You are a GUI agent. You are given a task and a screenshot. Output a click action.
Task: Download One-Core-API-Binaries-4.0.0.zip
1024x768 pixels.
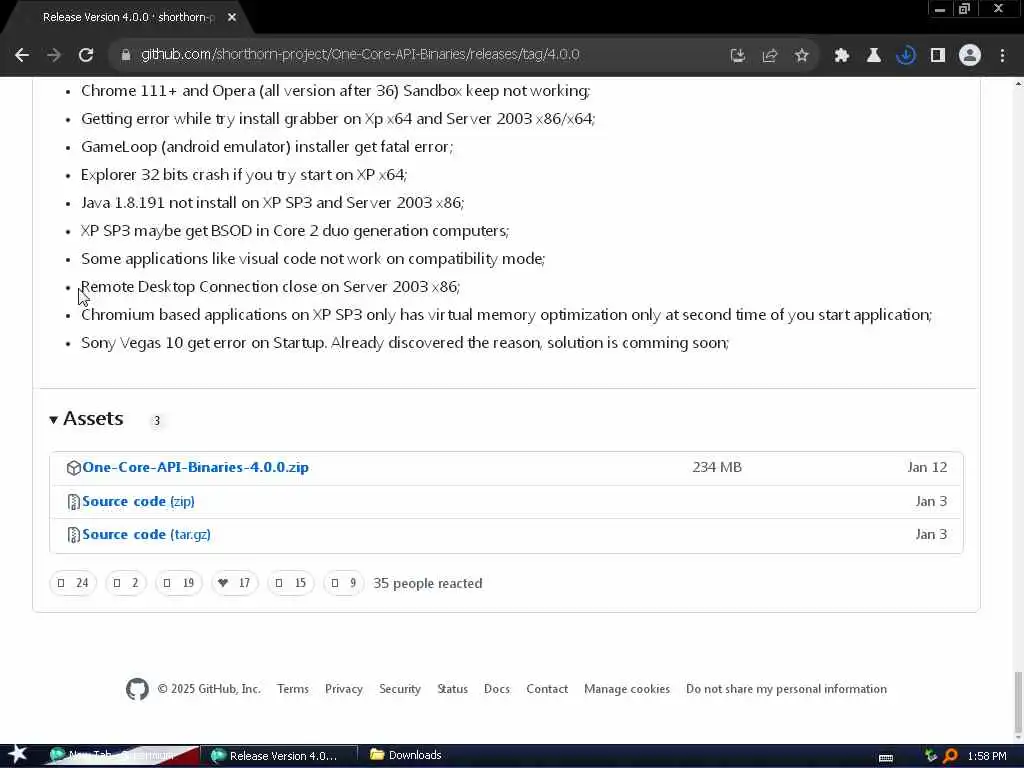(x=195, y=468)
